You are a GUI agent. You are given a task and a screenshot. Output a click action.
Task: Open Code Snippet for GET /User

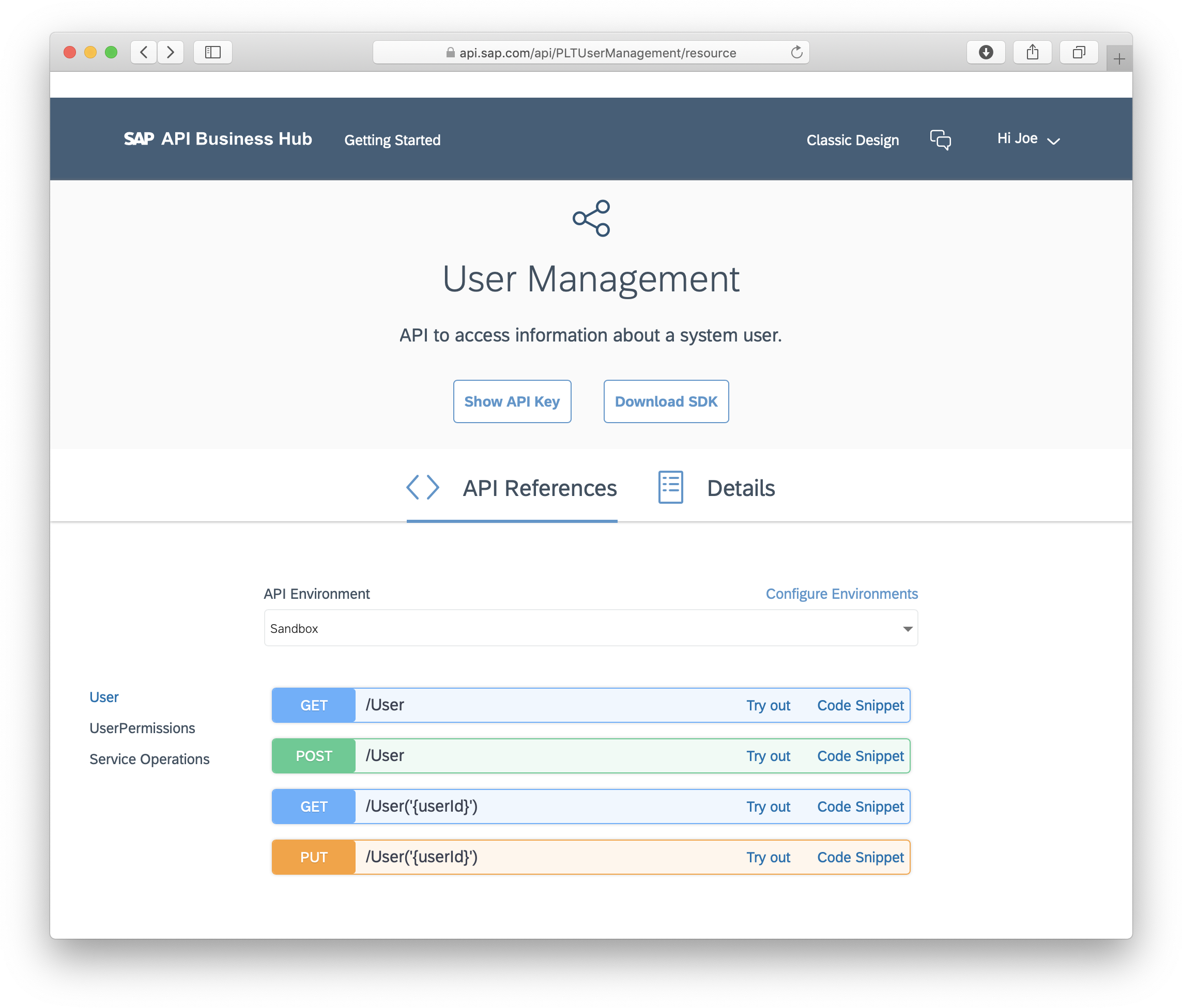(x=860, y=706)
